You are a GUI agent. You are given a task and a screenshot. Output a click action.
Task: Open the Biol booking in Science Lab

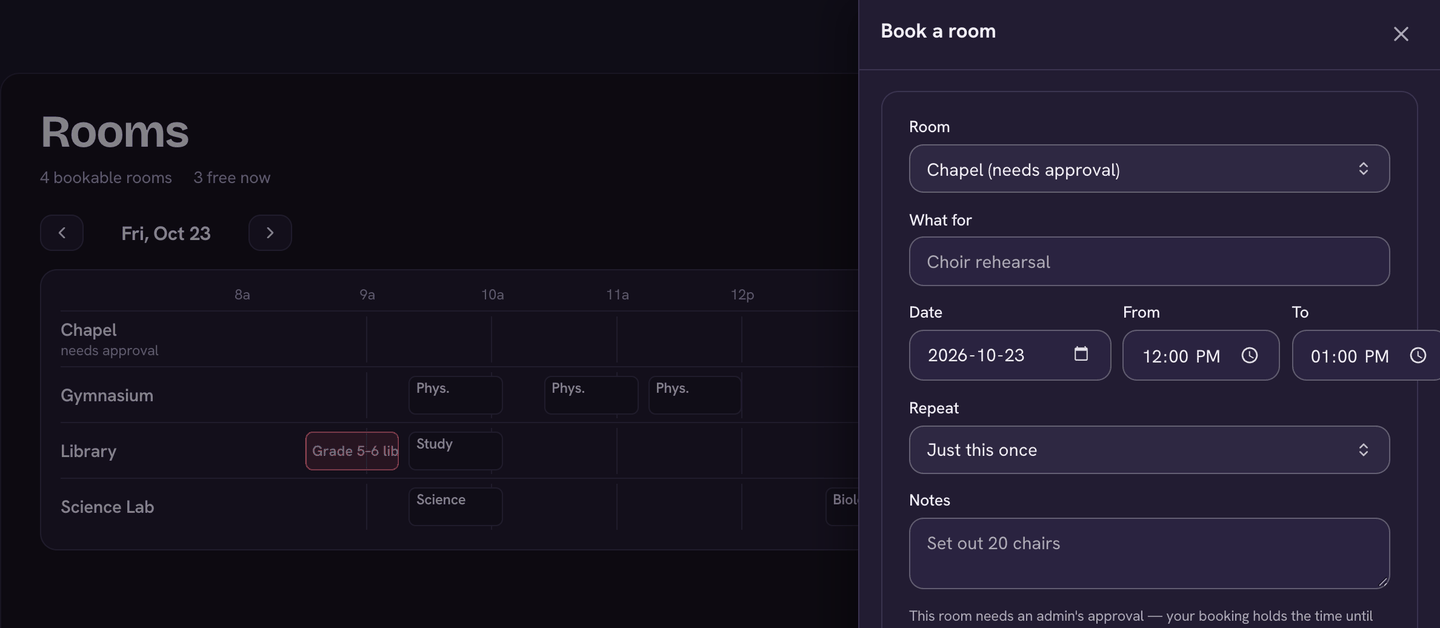(842, 507)
